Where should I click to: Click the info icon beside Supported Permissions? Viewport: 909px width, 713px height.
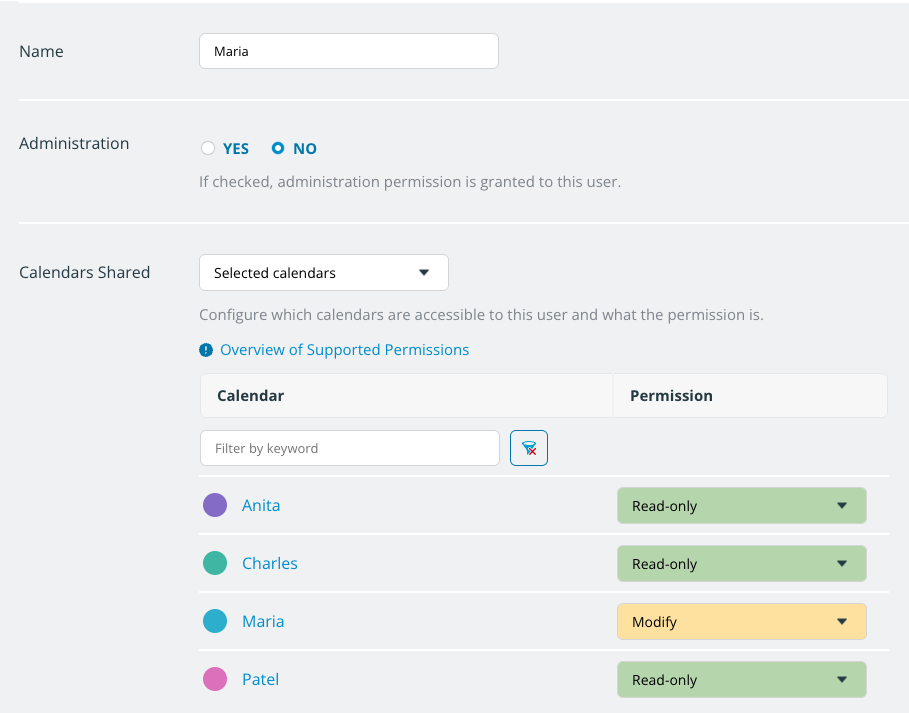tap(206, 350)
